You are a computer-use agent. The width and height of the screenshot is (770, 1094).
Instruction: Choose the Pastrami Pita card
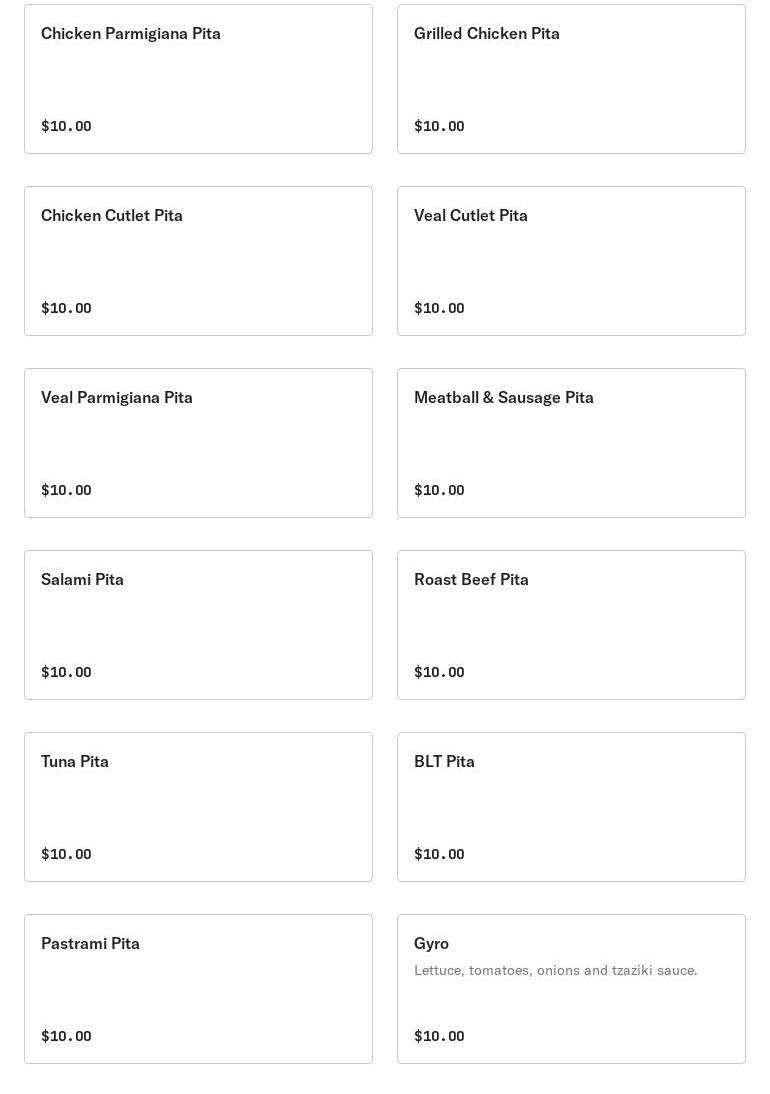point(198,989)
